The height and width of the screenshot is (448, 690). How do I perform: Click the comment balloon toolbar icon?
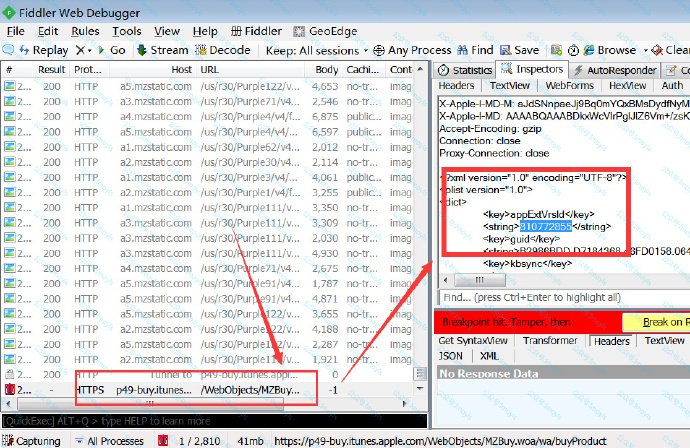coord(8,50)
